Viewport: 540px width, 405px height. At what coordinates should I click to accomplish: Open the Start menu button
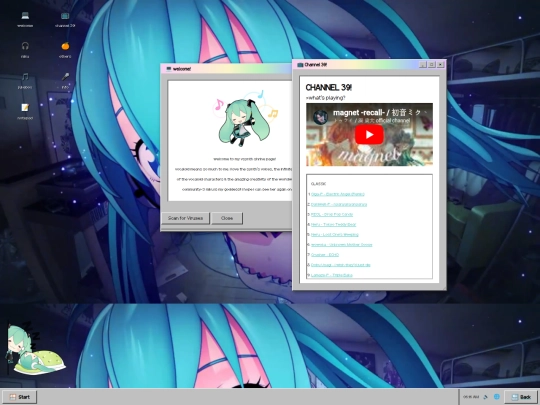pos(19,397)
